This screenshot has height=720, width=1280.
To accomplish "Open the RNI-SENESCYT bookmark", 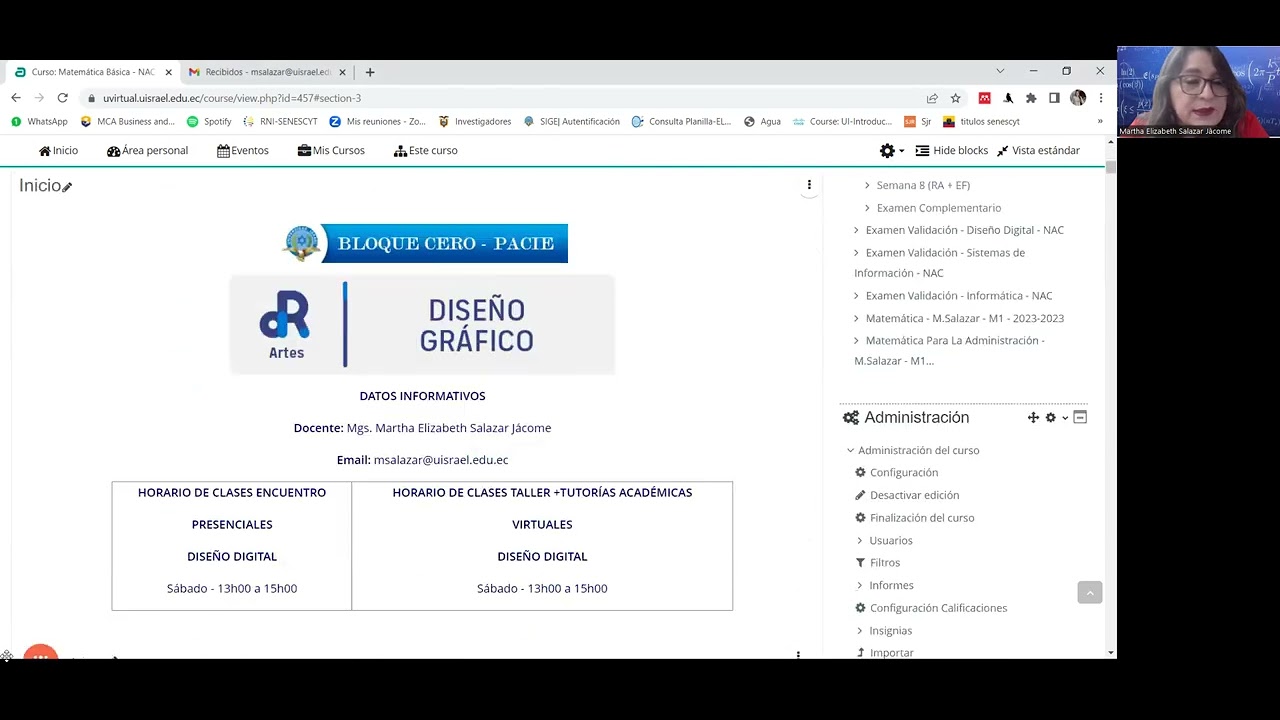I will pyautogui.click(x=279, y=121).
